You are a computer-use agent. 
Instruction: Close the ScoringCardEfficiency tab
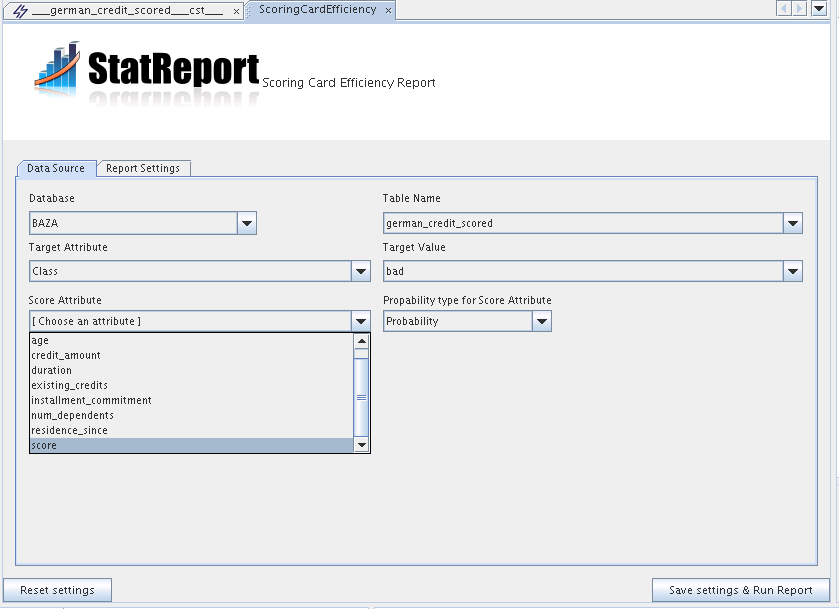pos(388,11)
